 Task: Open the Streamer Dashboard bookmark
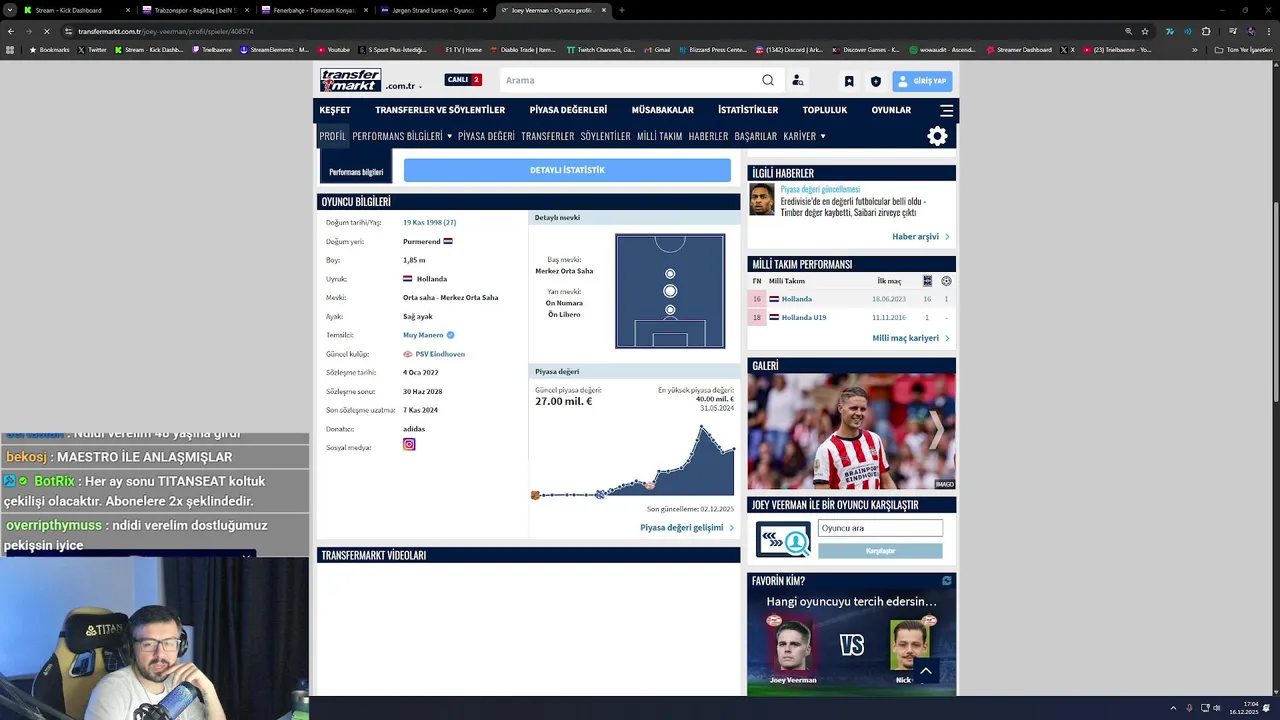click(x=1021, y=49)
